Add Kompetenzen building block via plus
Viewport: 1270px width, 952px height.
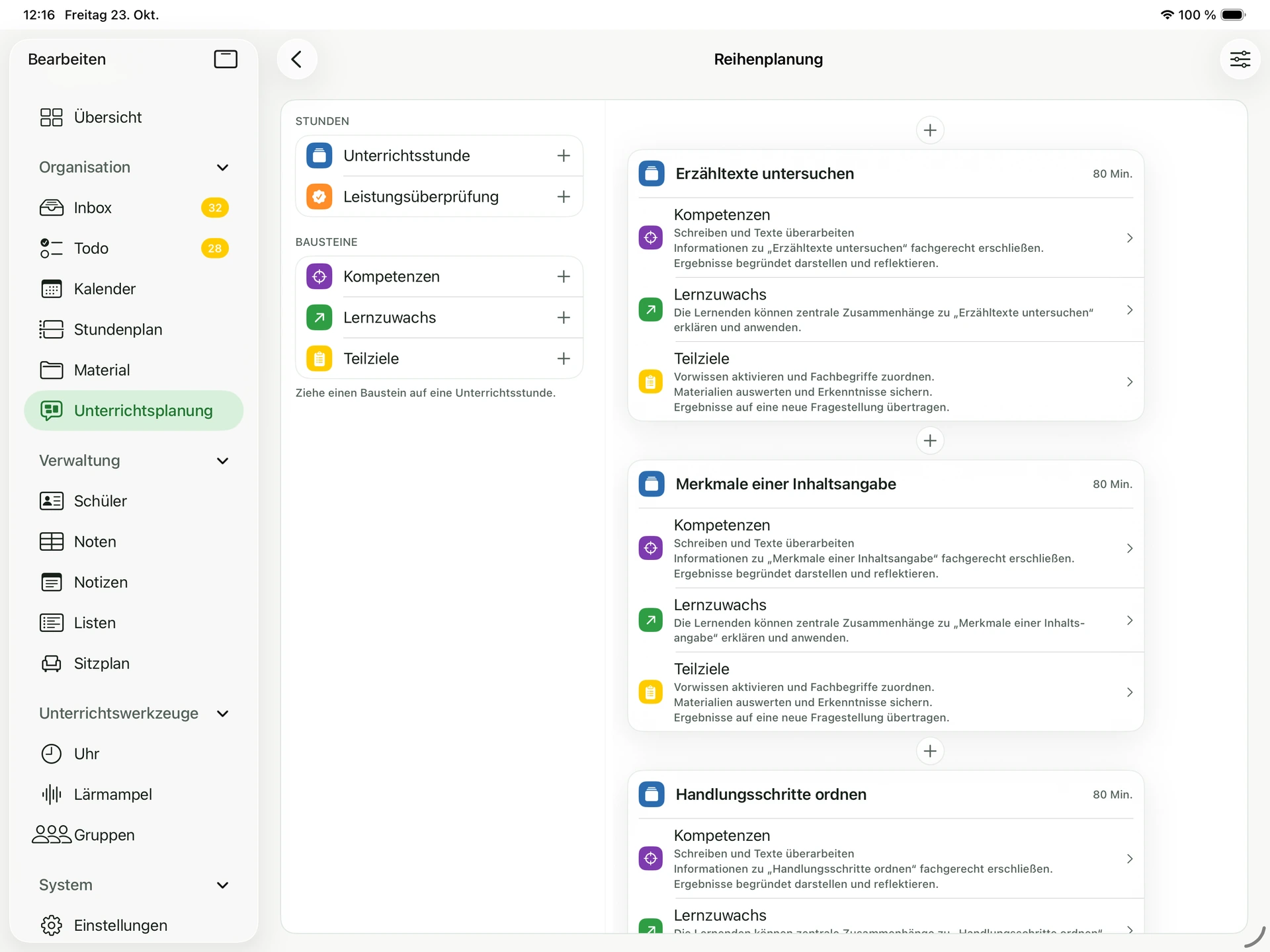coord(564,276)
